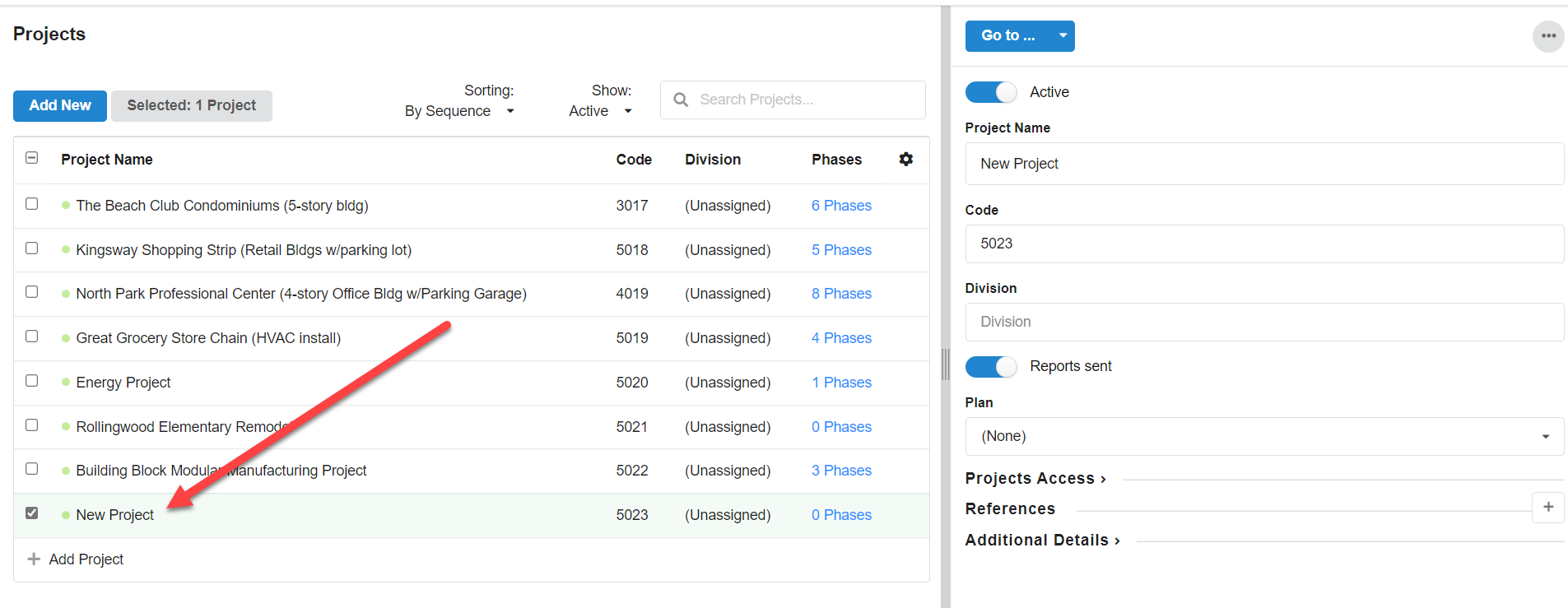Check the Rollingwood Elementary checkbox
The image size is (1568, 608).
pos(32,425)
